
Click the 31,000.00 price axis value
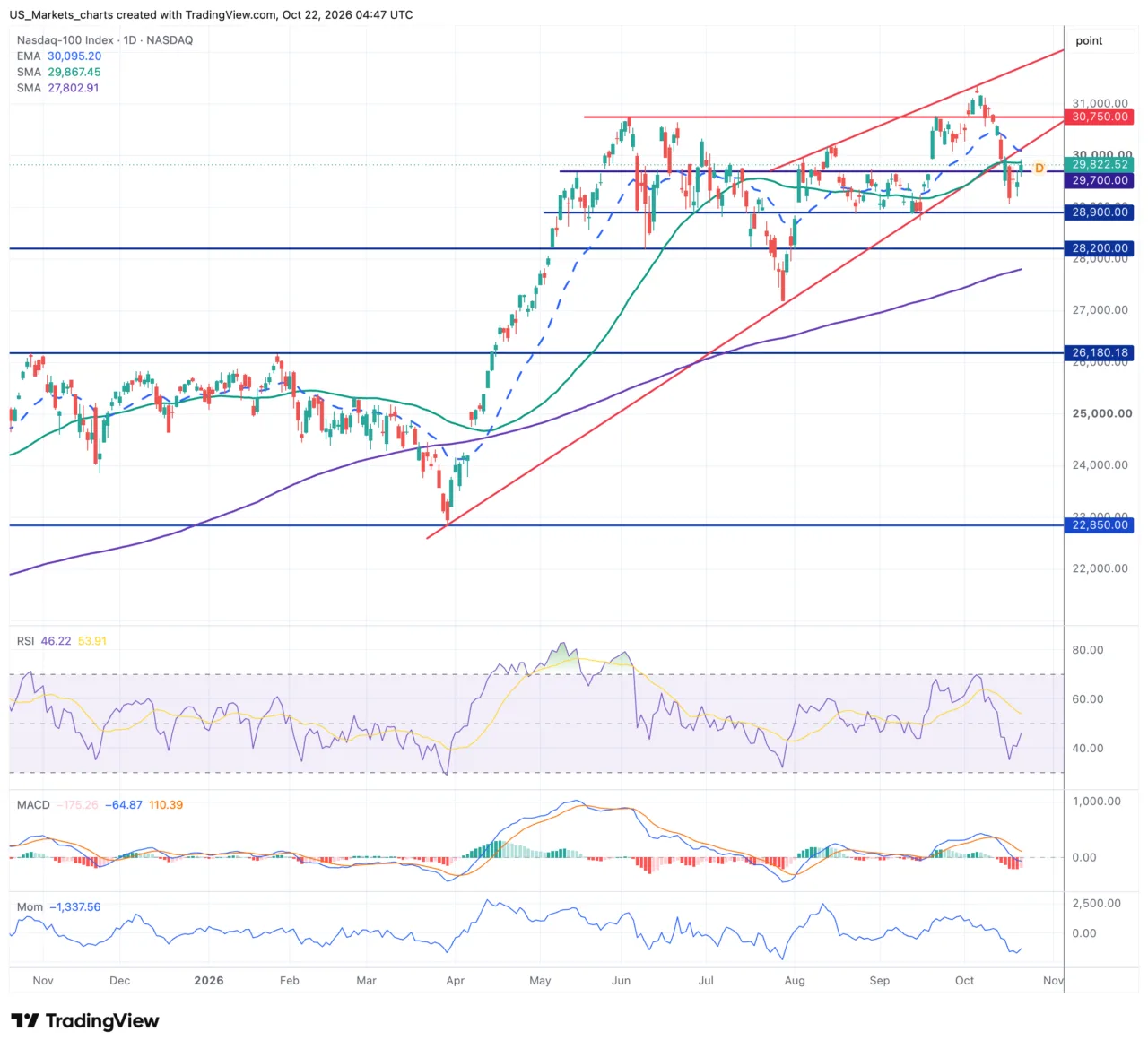pyautogui.click(x=1100, y=104)
